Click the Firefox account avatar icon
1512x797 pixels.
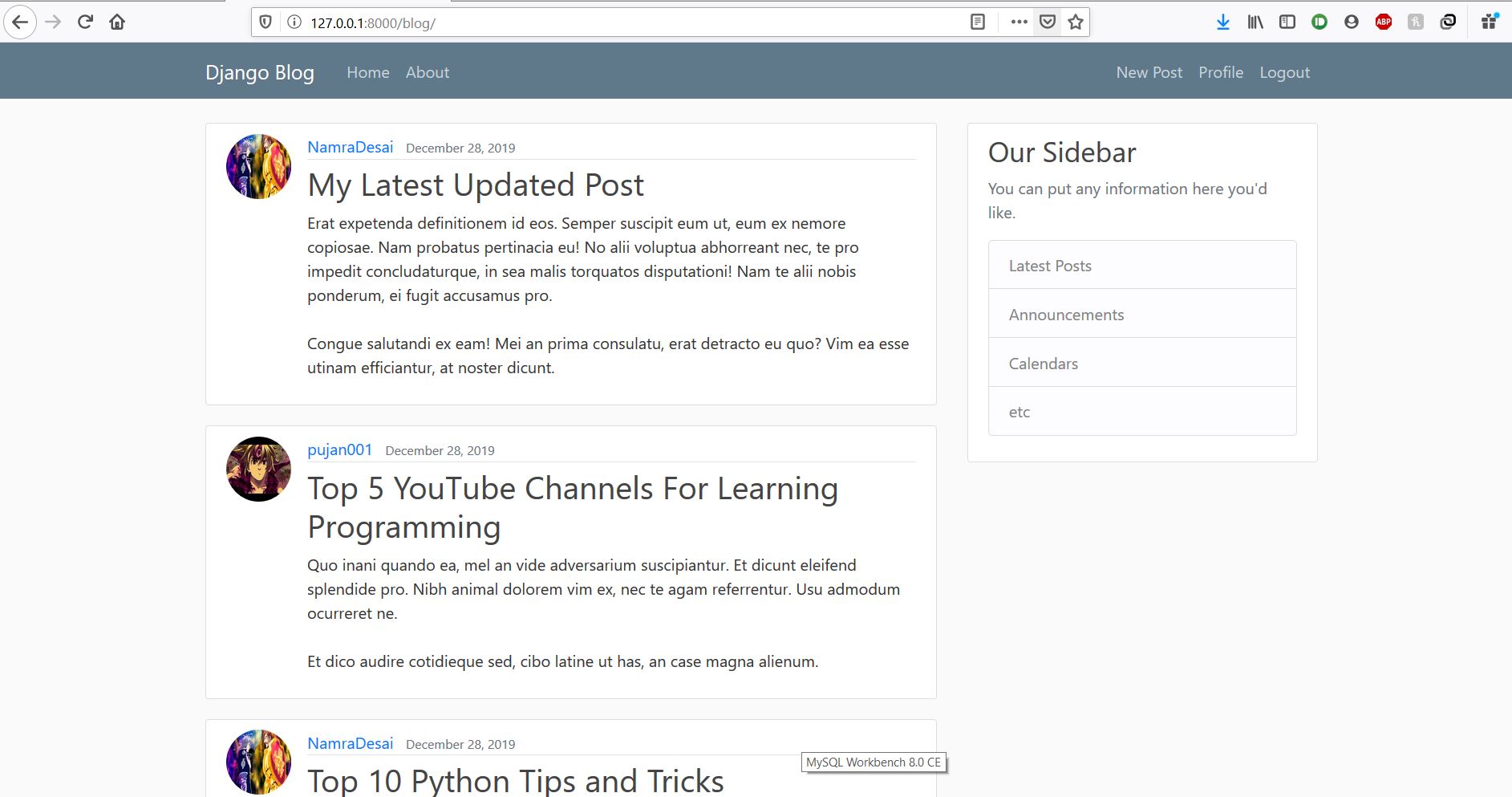tap(1352, 22)
